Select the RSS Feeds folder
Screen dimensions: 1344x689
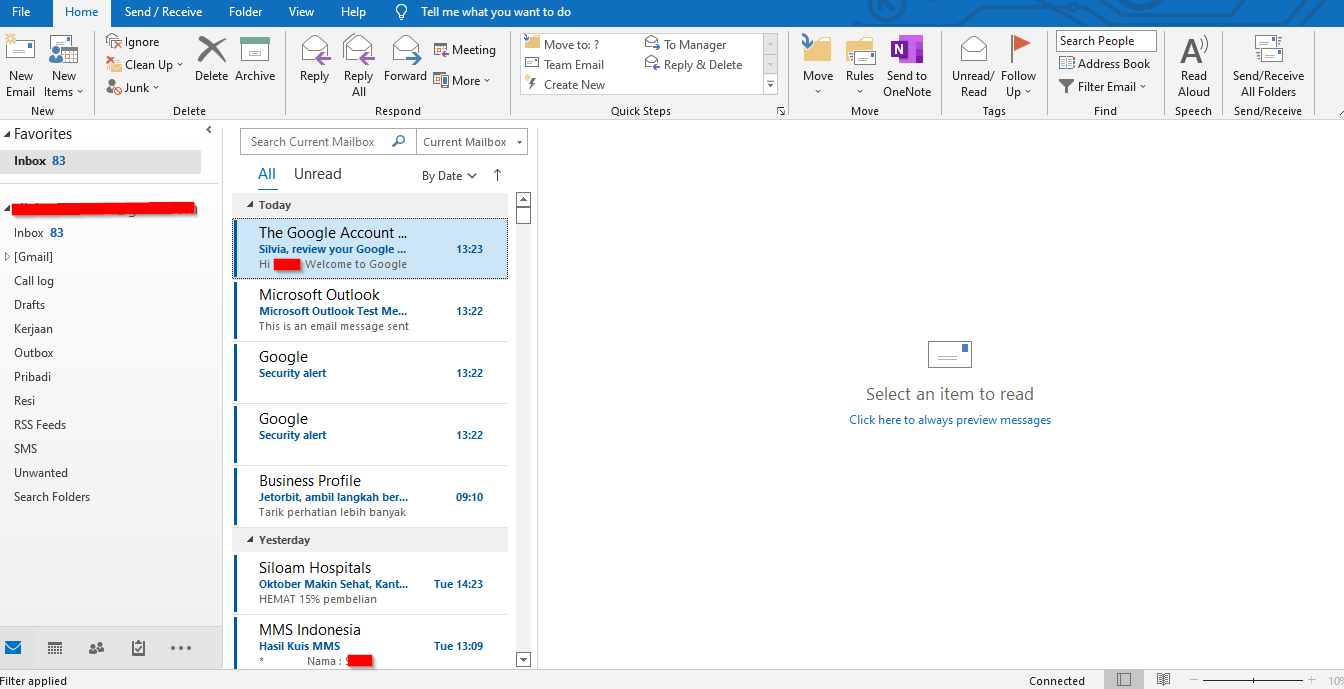(x=40, y=425)
